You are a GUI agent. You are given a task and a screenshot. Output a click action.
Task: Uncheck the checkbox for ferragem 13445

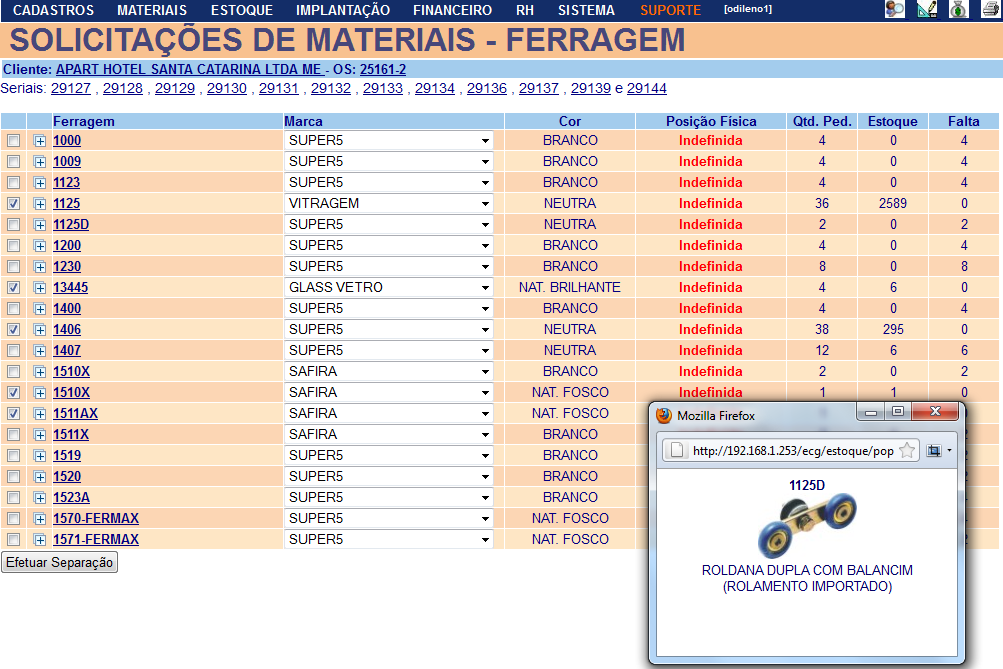pos(13,288)
